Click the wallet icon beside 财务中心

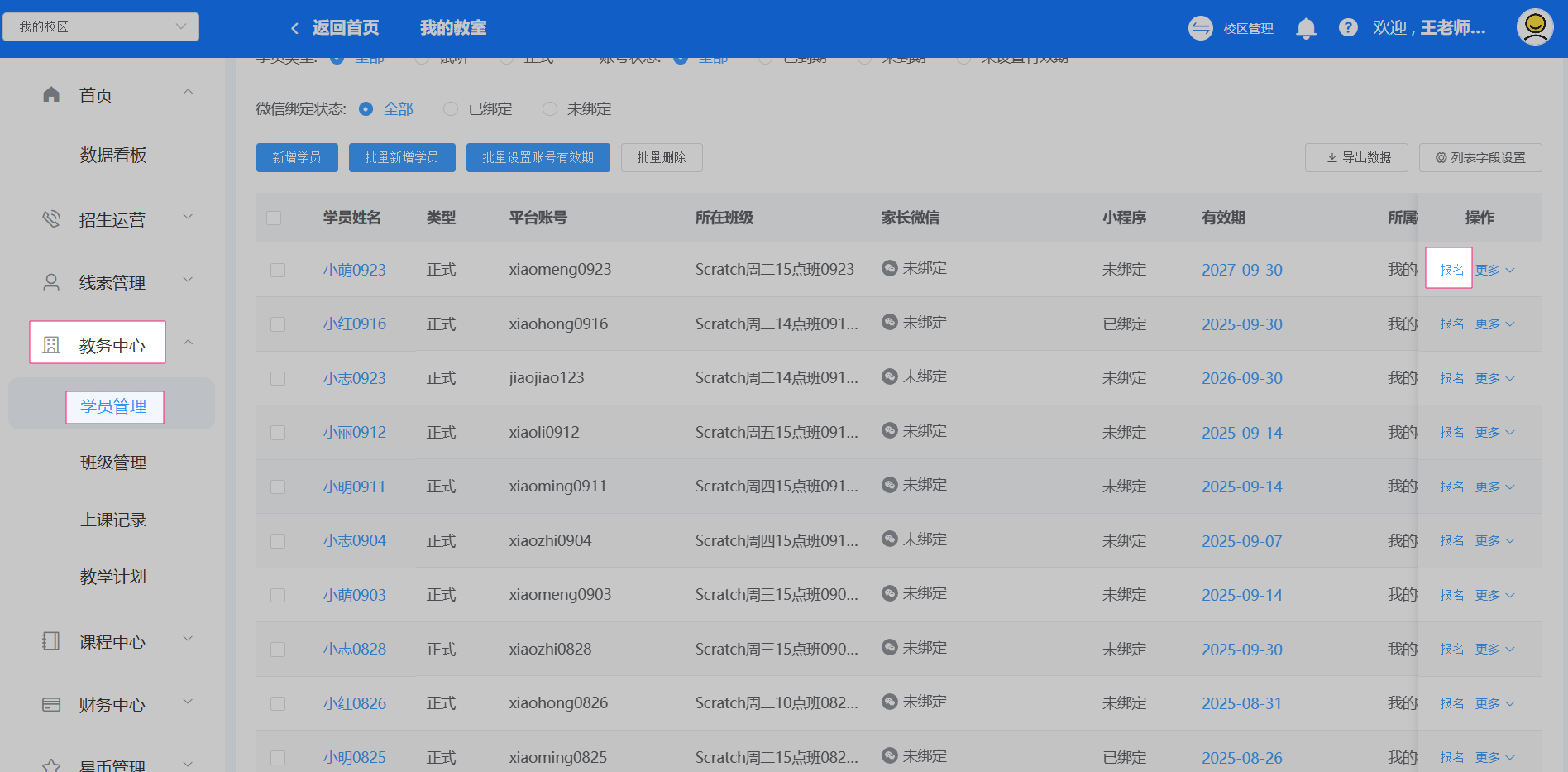[x=51, y=705]
